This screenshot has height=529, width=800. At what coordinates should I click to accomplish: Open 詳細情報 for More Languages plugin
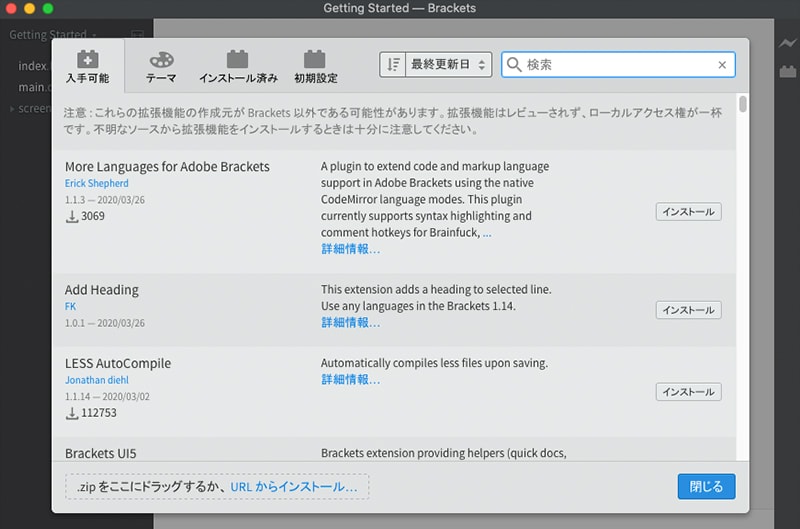350,249
